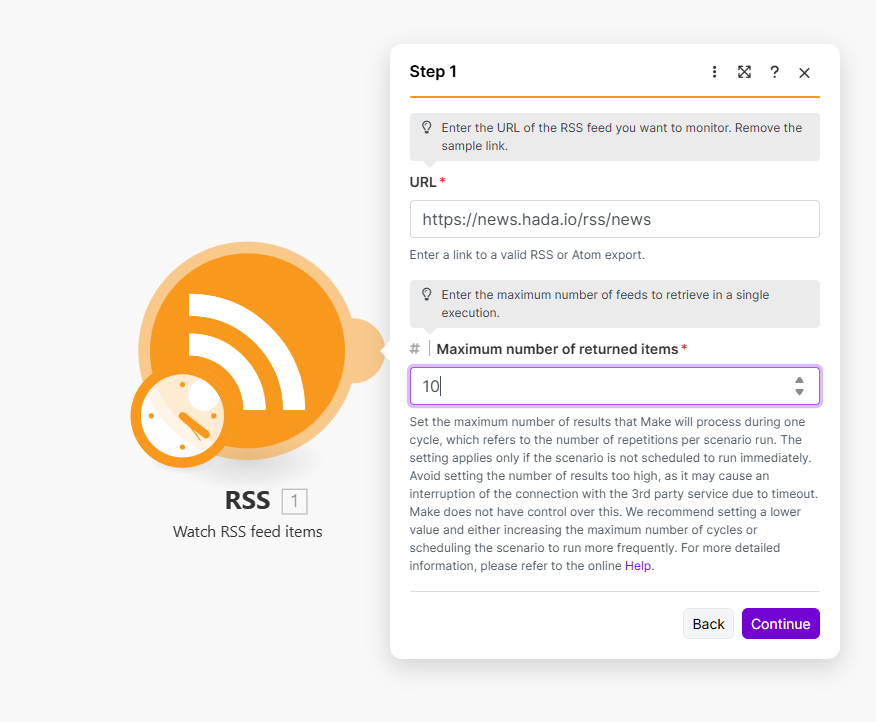Click the lightbulb icon in the maximum feeds hint
Viewport: 876px width, 722px height.
pos(426,294)
